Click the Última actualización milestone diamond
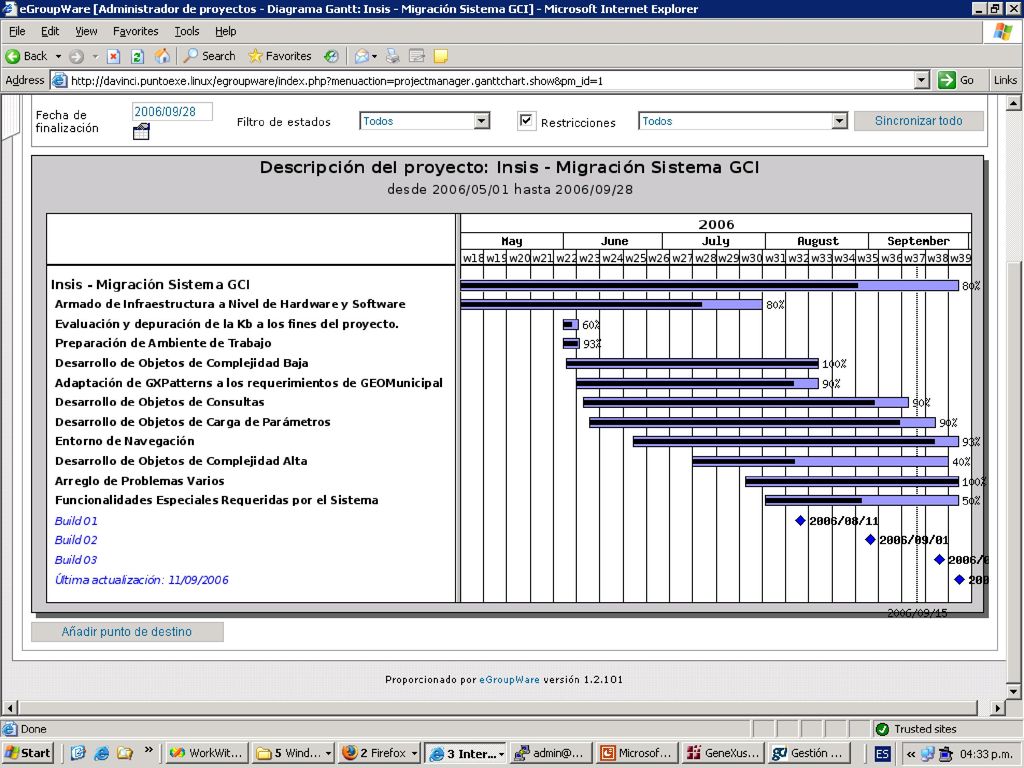Viewport: 1024px width, 768px height. pyautogui.click(x=959, y=579)
